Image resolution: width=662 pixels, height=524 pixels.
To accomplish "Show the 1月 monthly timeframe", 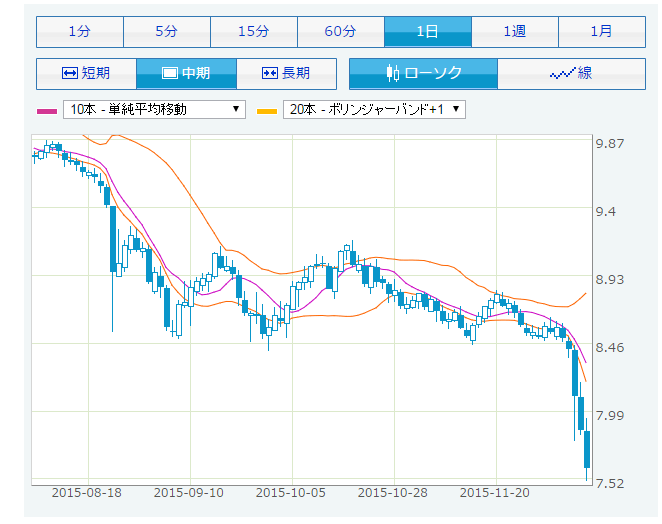I will (602, 32).
